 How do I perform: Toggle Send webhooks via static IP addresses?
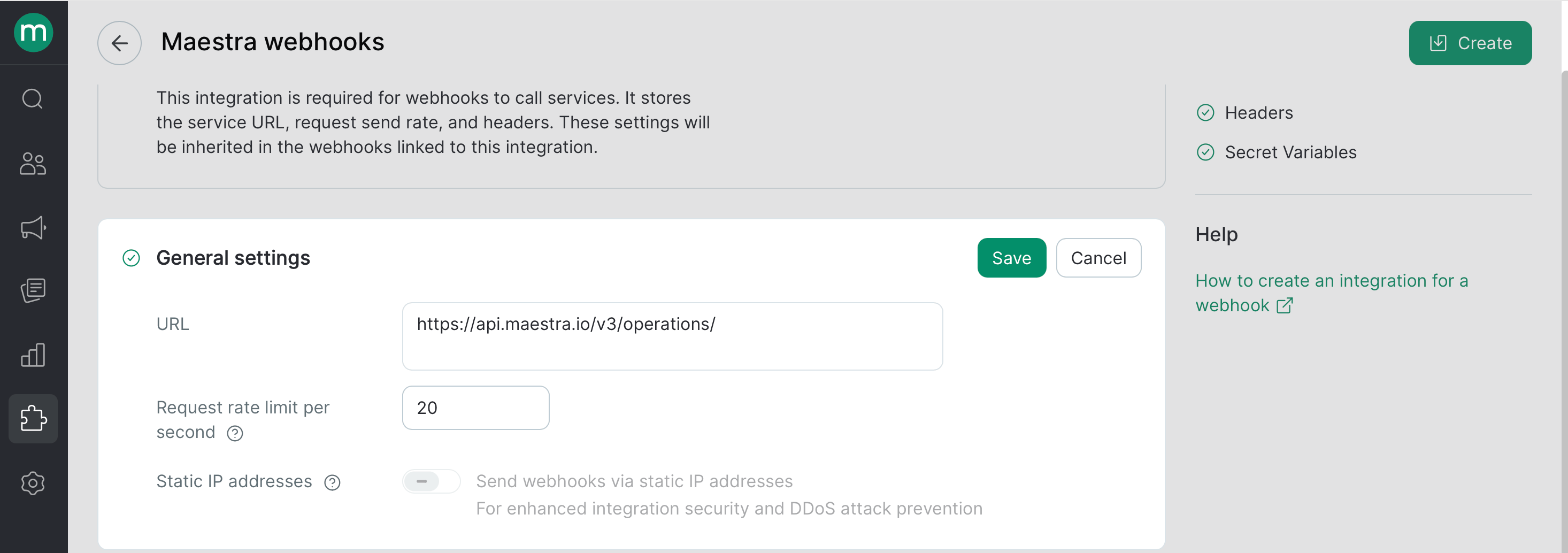coord(431,481)
